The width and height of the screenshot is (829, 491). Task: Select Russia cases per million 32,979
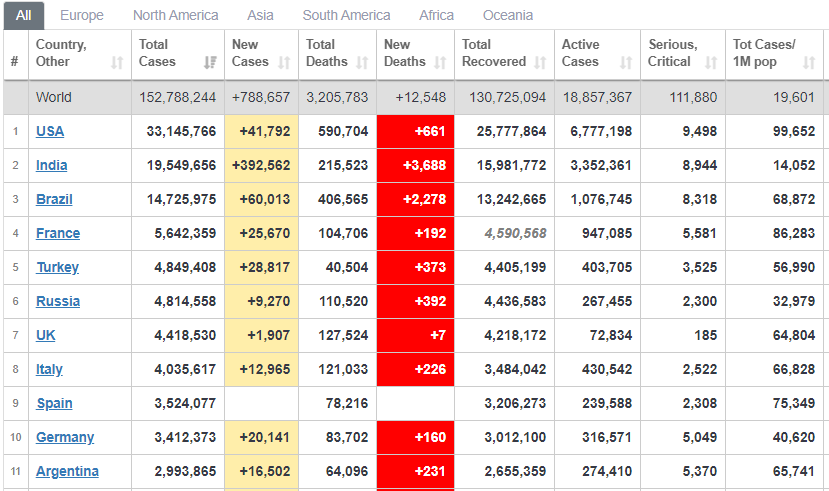pos(794,301)
